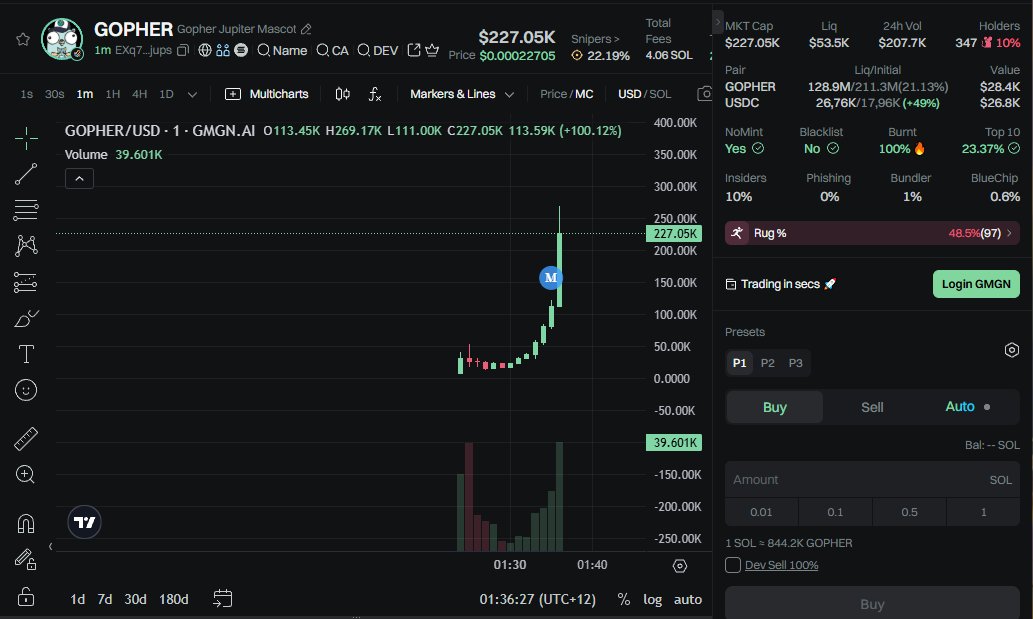This screenshot has width=1033, height=619.
Task: Open the token website globe icon
Action: [x=205, y=50]
